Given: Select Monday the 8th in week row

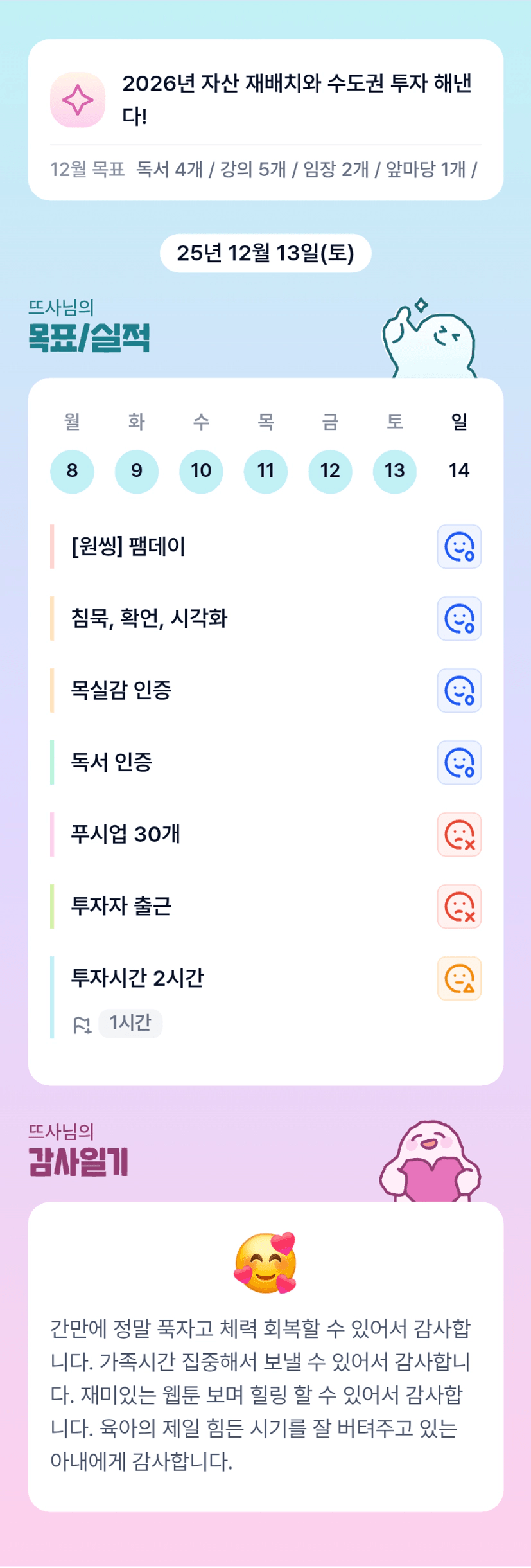Looking at the screenshot, I should coord(72,471).
